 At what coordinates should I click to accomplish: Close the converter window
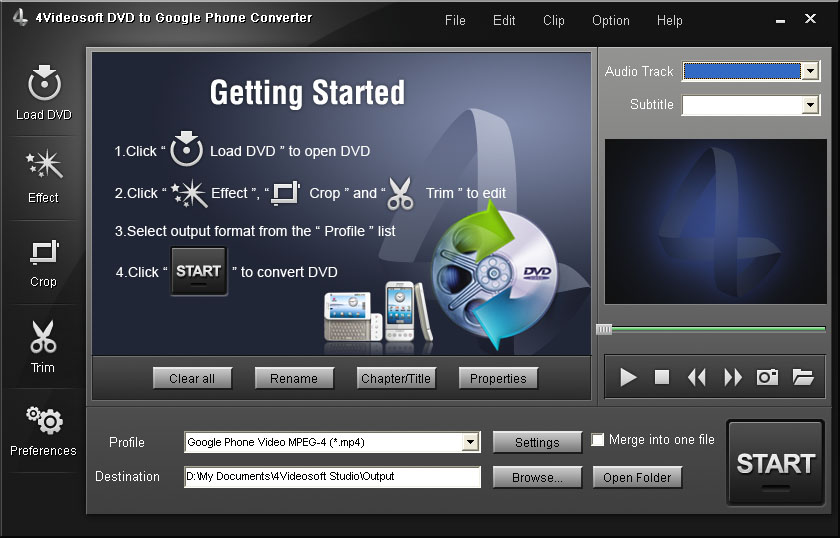click(810, 19)
